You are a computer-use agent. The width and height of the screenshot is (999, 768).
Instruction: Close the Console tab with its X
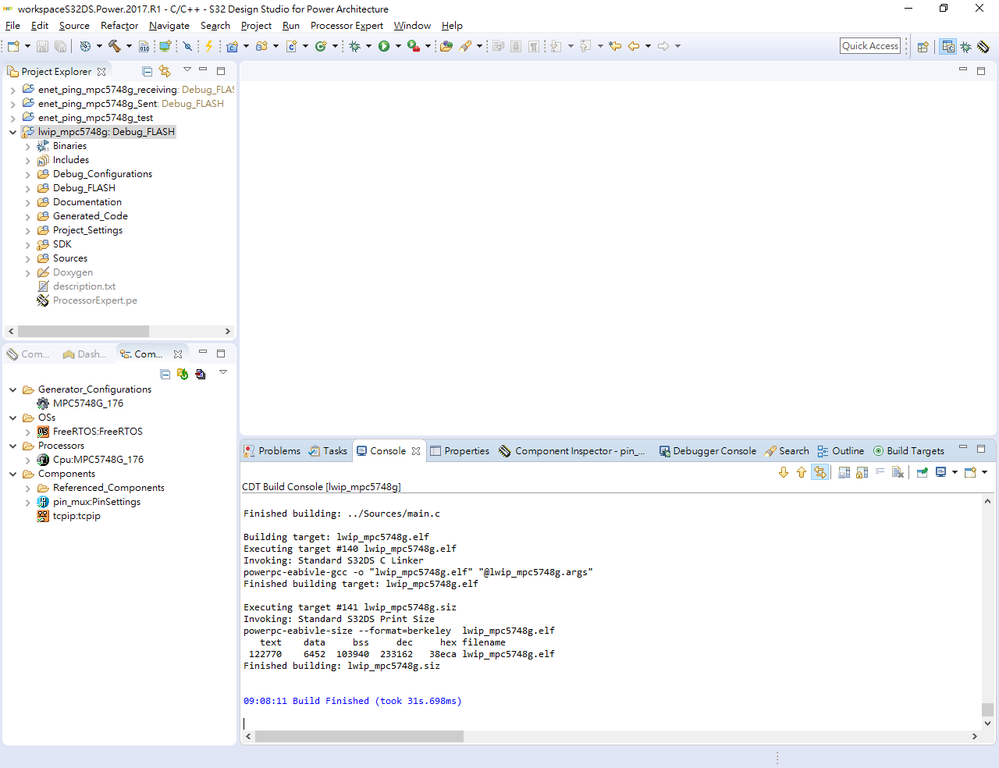tap(416, 451)
